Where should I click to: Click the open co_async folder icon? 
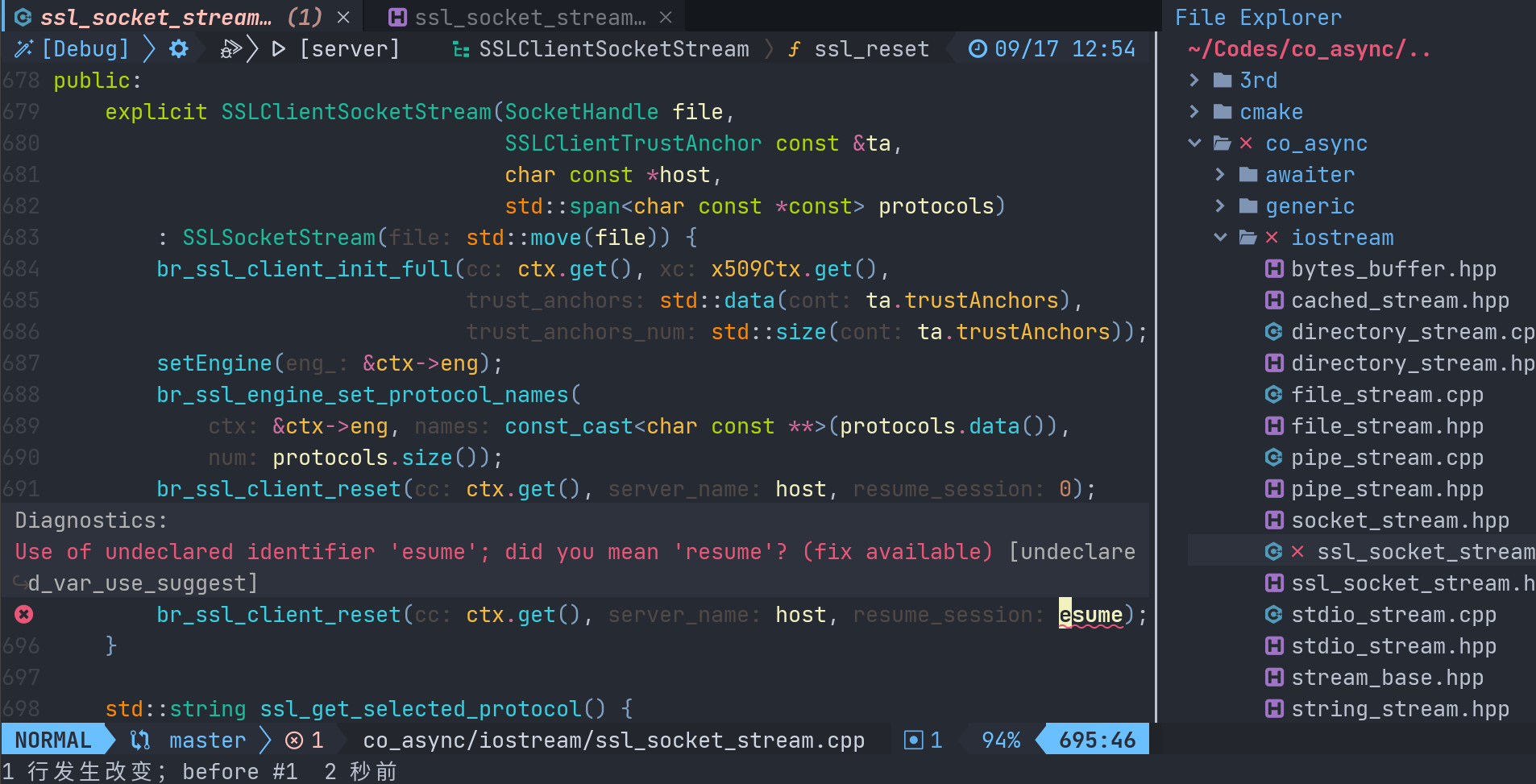[1223, 143]
